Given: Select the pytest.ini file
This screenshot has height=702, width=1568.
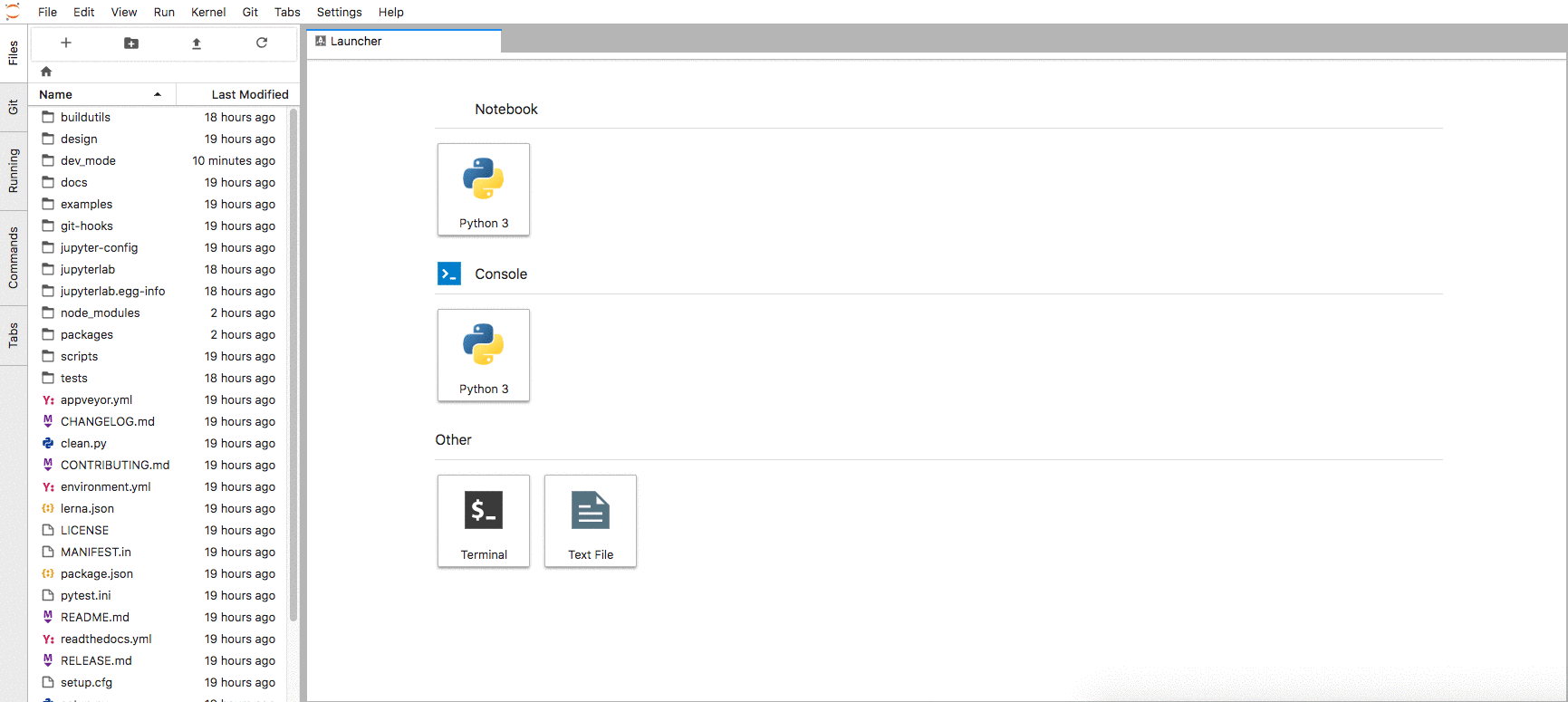Looking at the screenshot, I should (x=158, y=595).
